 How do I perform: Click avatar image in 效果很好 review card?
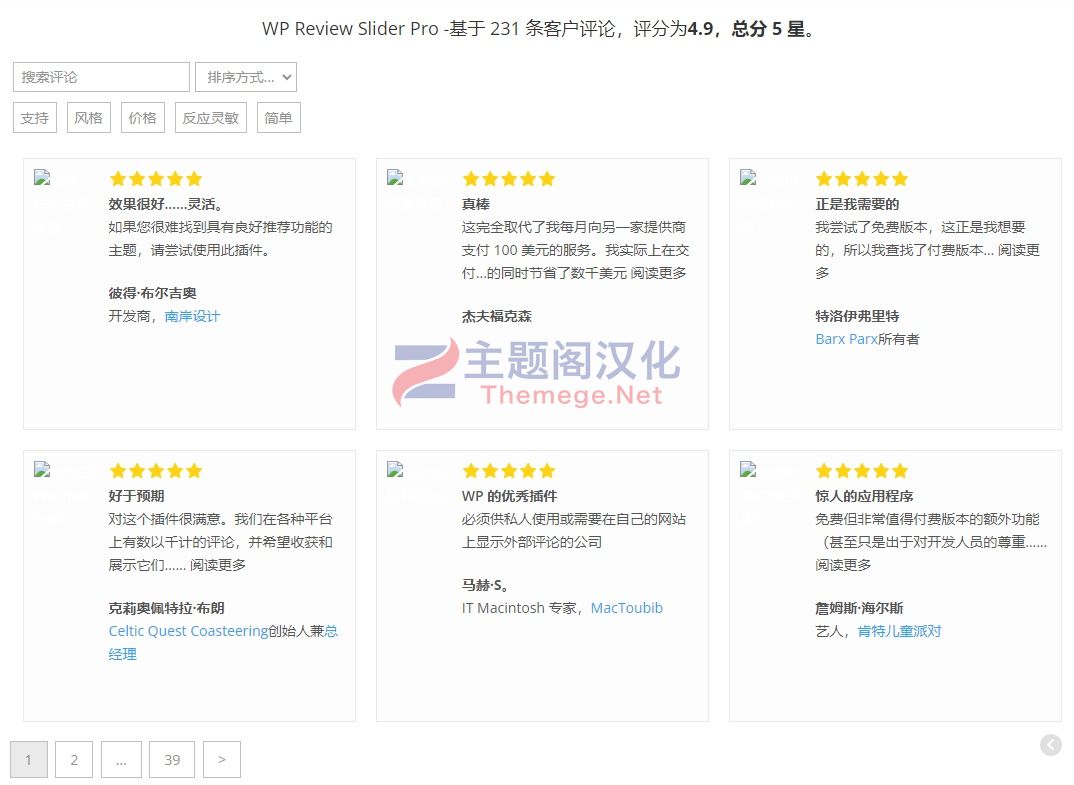point(42,178)
